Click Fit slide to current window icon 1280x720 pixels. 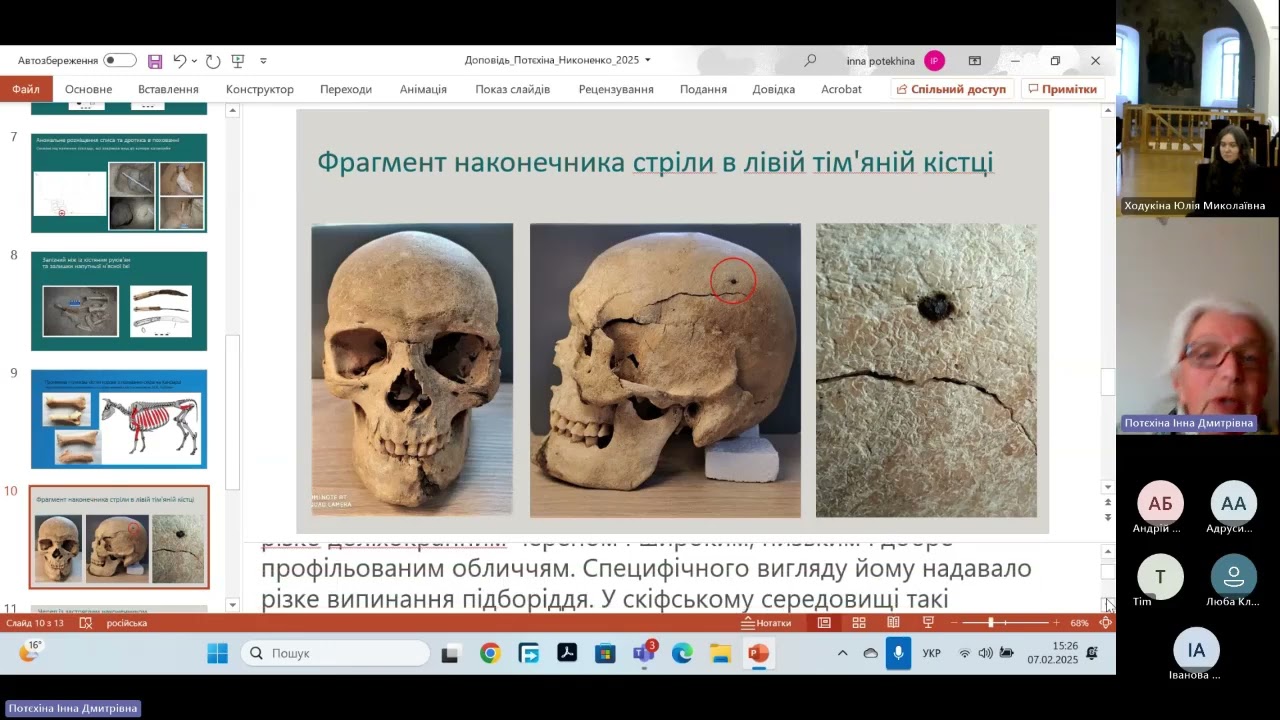(1105, 623)
